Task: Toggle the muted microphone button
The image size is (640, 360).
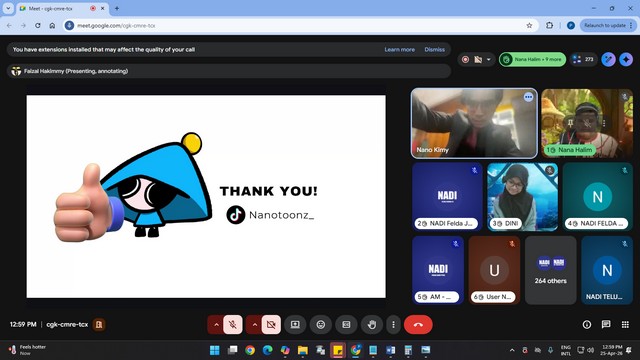Action: click(x=233, y=325)
